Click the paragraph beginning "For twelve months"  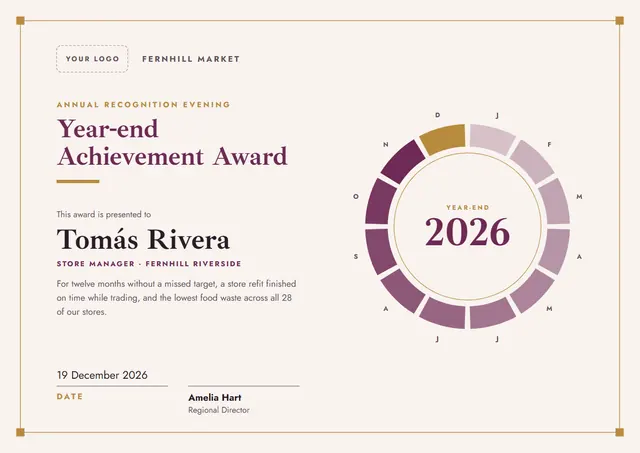coord(177,298)
